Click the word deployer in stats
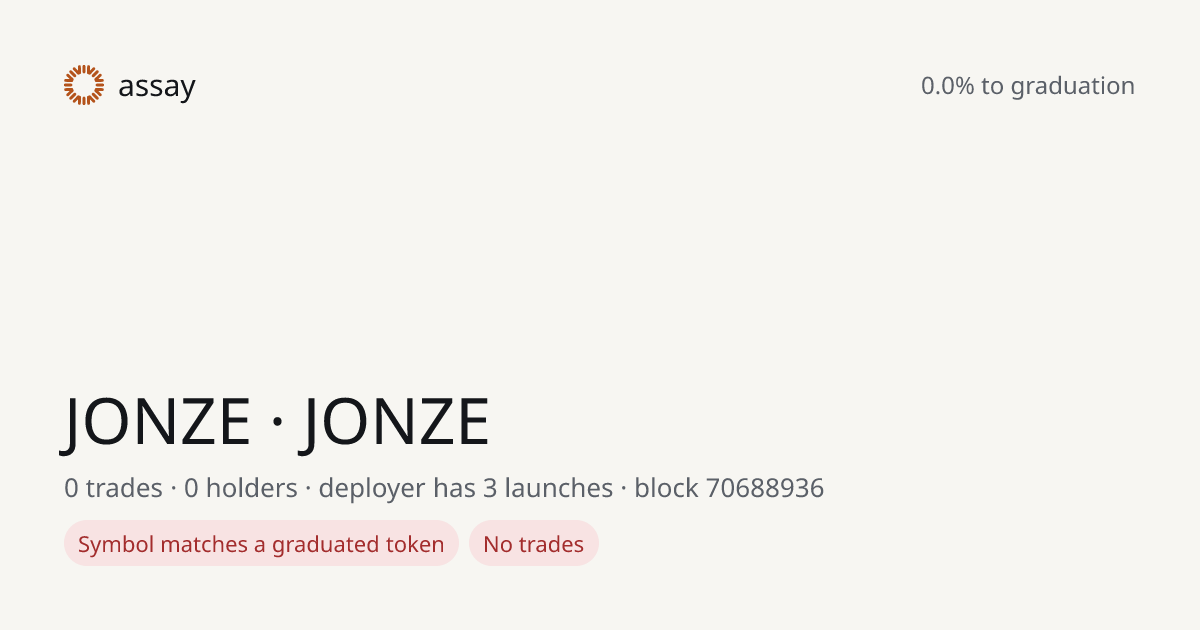 [x=372, y=490]
